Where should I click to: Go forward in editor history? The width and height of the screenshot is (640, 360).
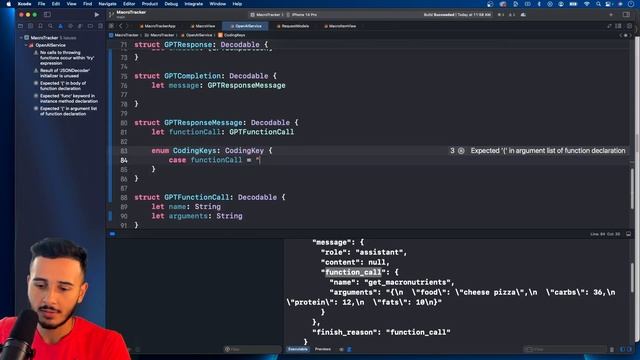click(x=127, y=26)
